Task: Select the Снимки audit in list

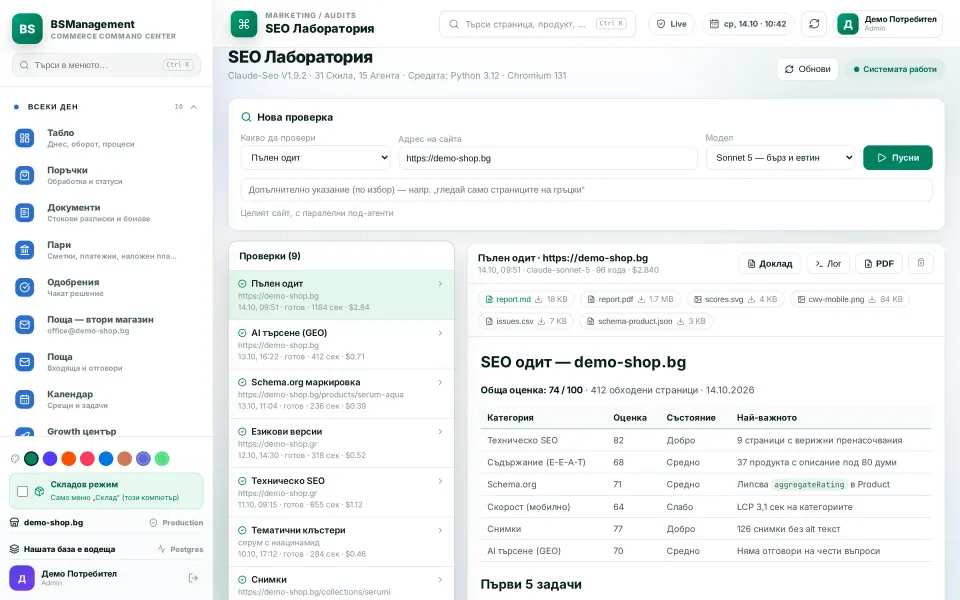Action: click(x=341, y=583)
